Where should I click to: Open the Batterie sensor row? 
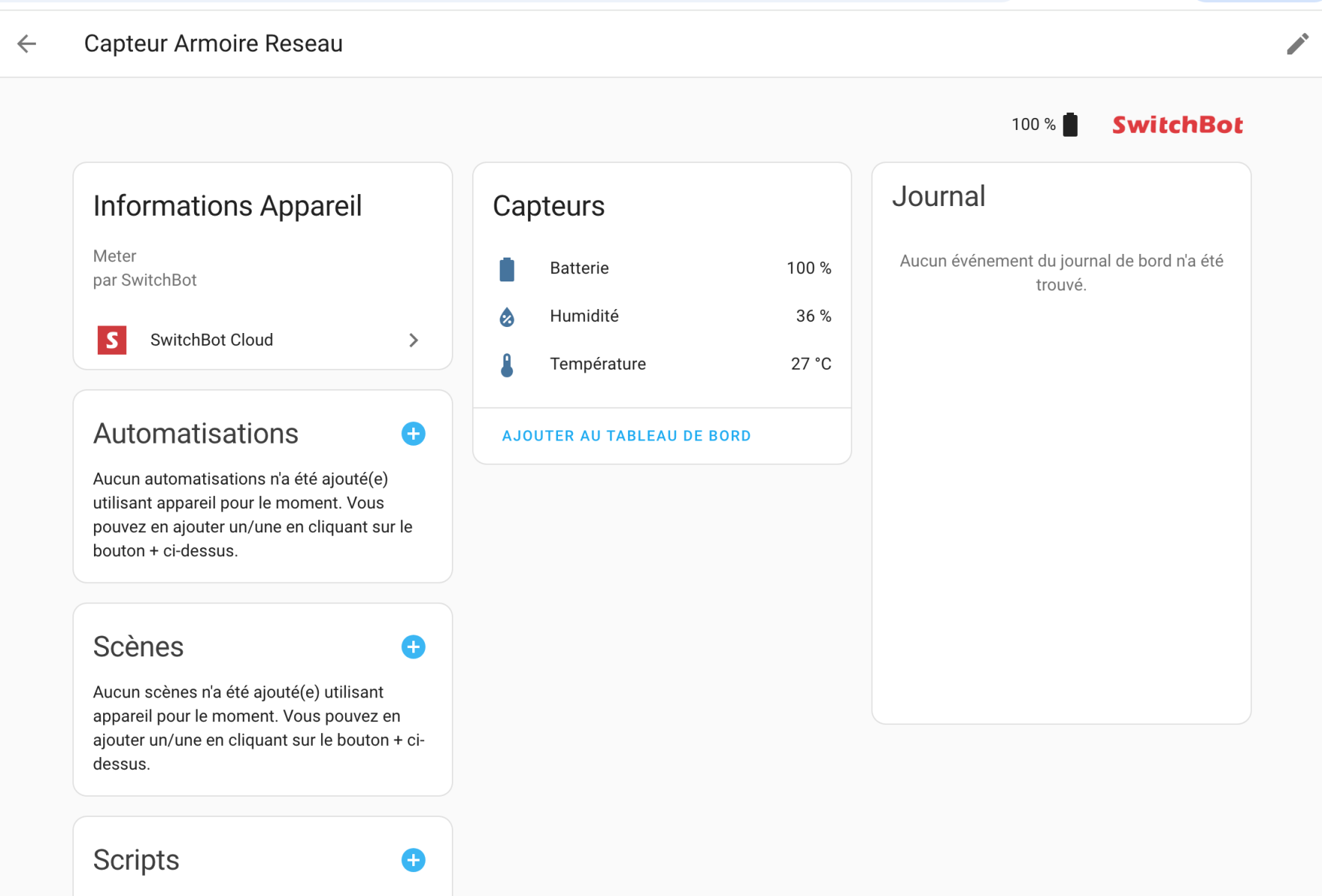pos(662,268)
